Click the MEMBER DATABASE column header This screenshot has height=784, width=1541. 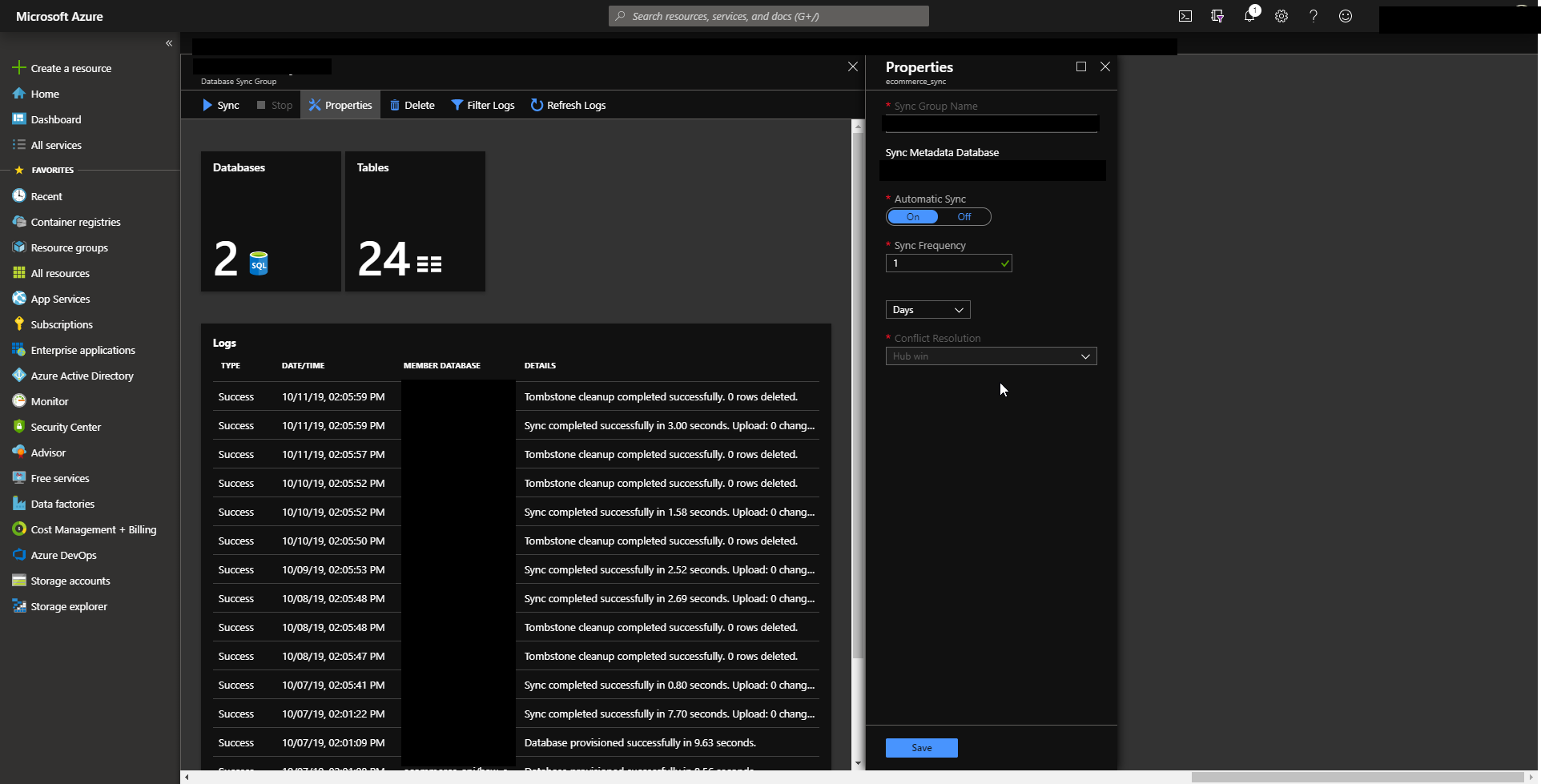pos(442,366)
